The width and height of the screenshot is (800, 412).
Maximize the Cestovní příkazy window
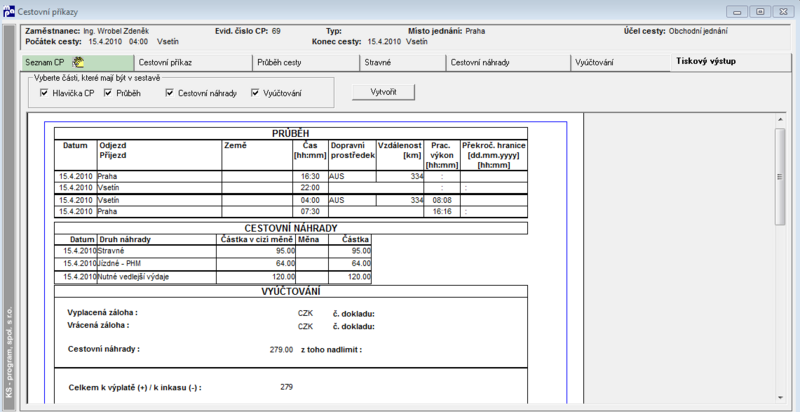click(760, 12)
